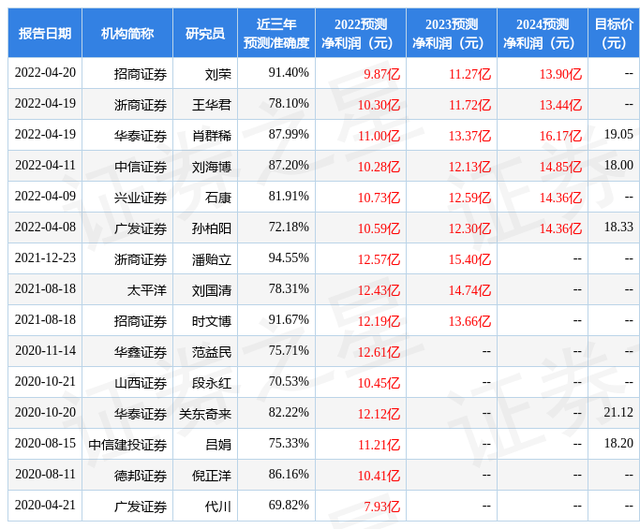
Task: Click institution 太平洋
Action: [147, 290]
